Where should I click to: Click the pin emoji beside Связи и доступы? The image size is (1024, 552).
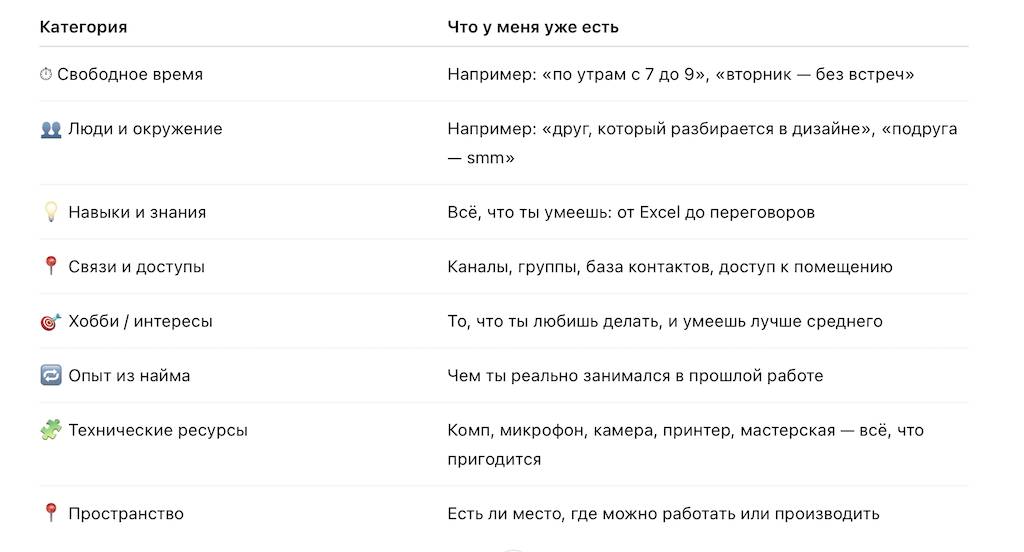[51, 267]
